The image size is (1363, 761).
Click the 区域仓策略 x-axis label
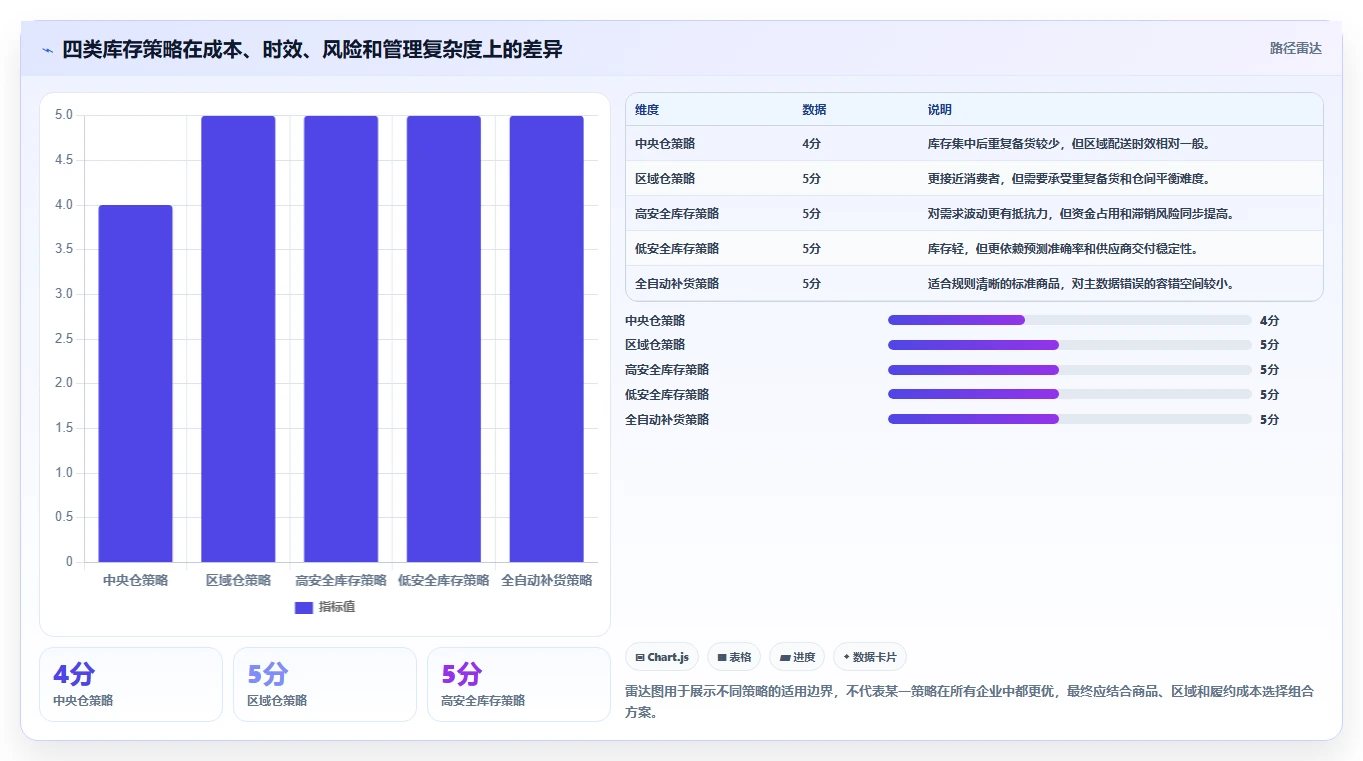tap(238, 580)
